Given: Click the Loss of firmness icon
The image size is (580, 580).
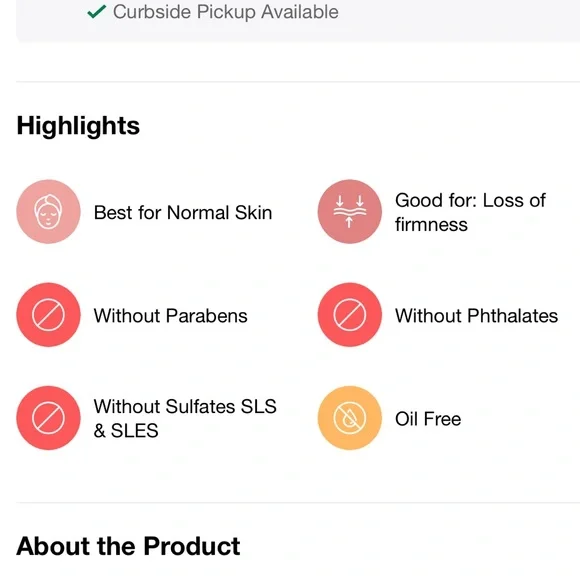Looking at the screenshot, I should click(350, 212).
